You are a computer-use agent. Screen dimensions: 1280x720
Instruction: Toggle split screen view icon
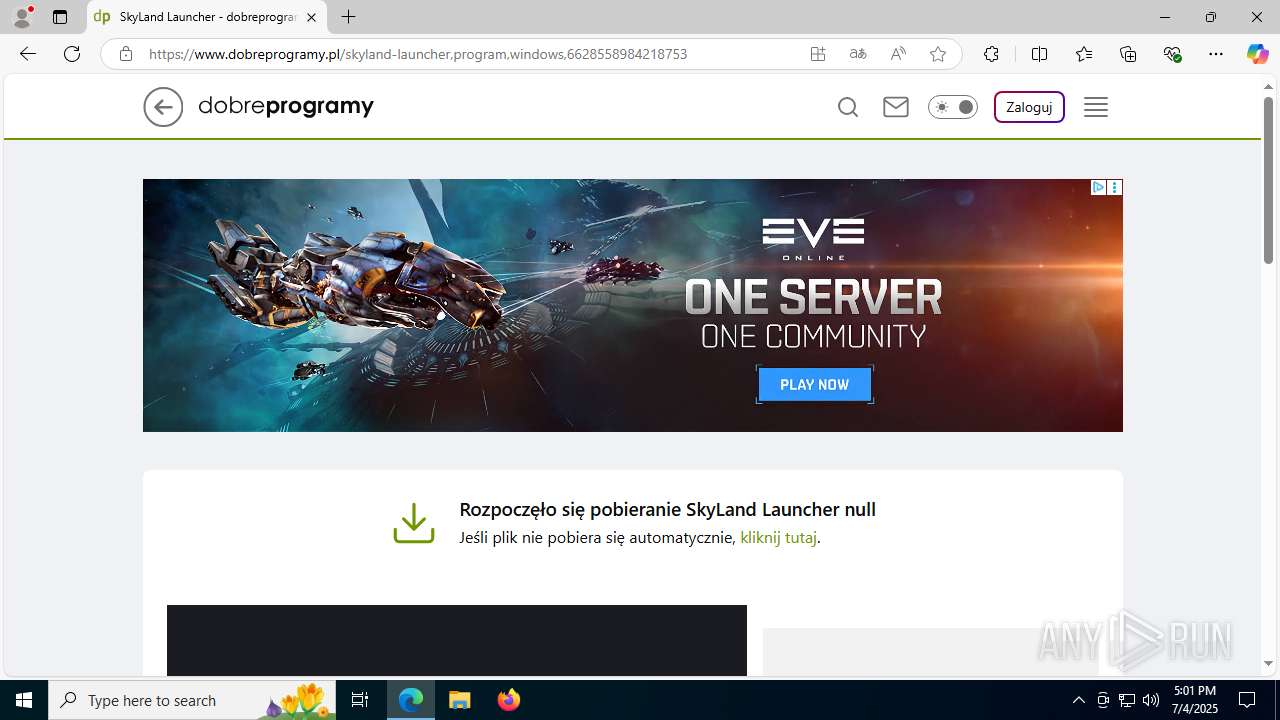pos(1040,54)
